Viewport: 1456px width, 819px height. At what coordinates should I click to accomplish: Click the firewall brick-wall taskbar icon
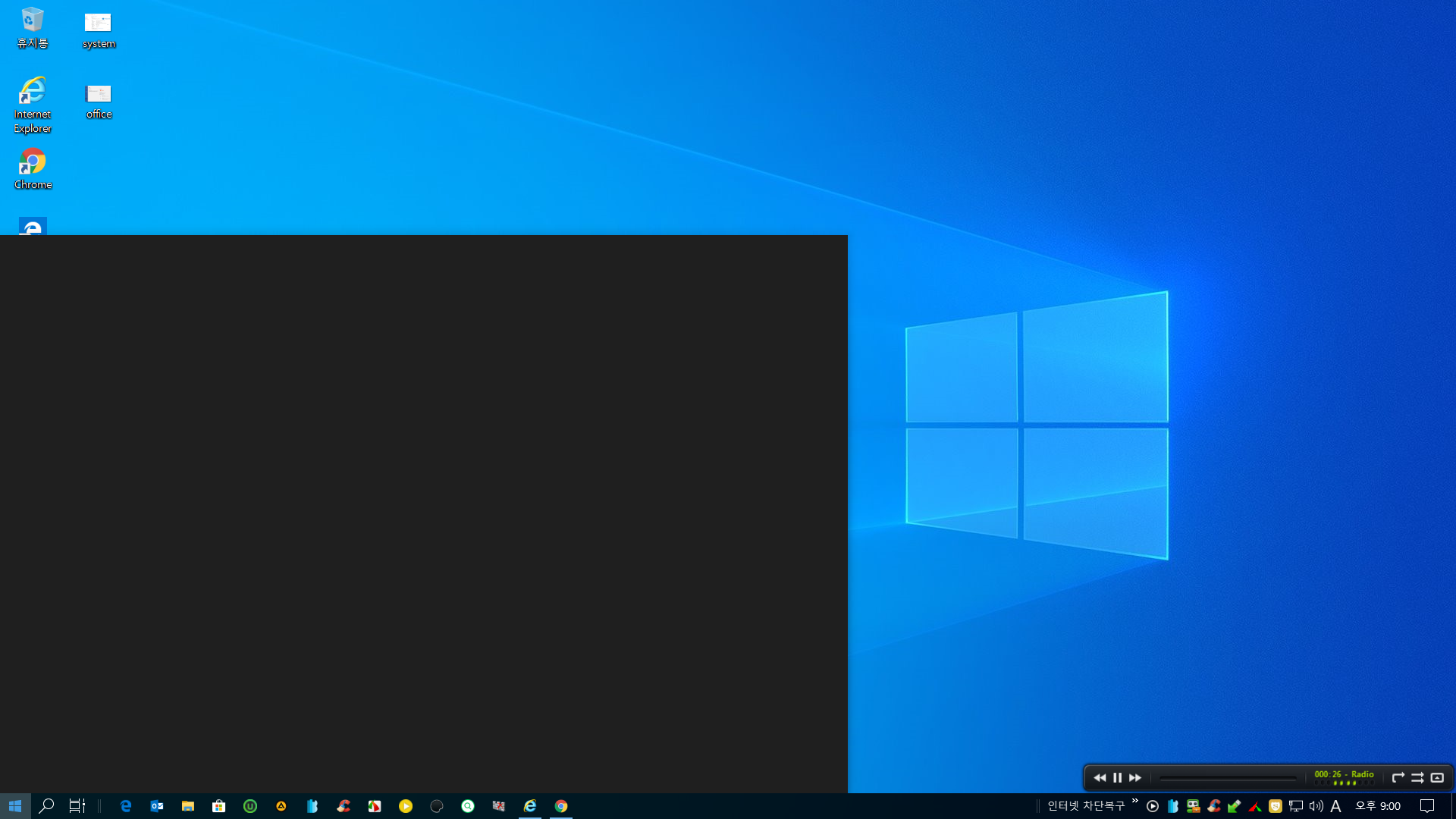[499, 806]
